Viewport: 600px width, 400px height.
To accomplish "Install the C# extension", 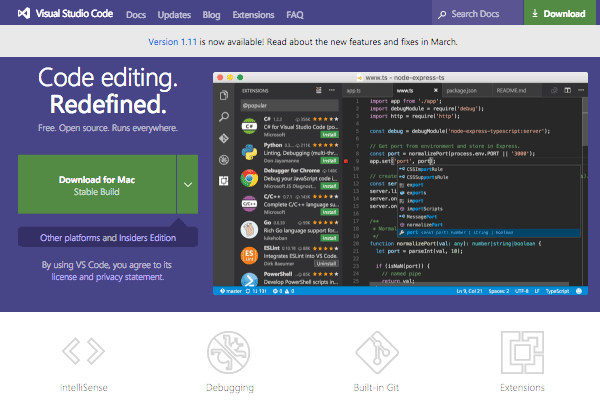I will coord(329,135).
